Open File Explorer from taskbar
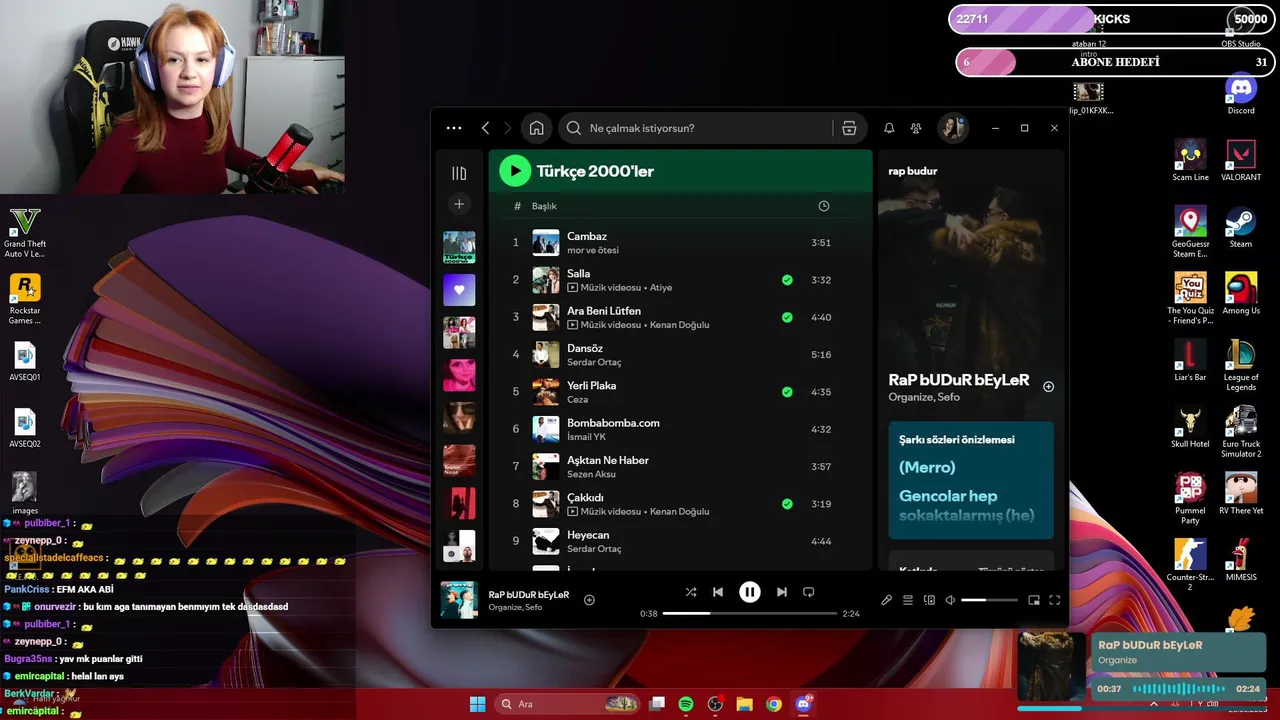The image size is (1280, 720). pos(744,704)
